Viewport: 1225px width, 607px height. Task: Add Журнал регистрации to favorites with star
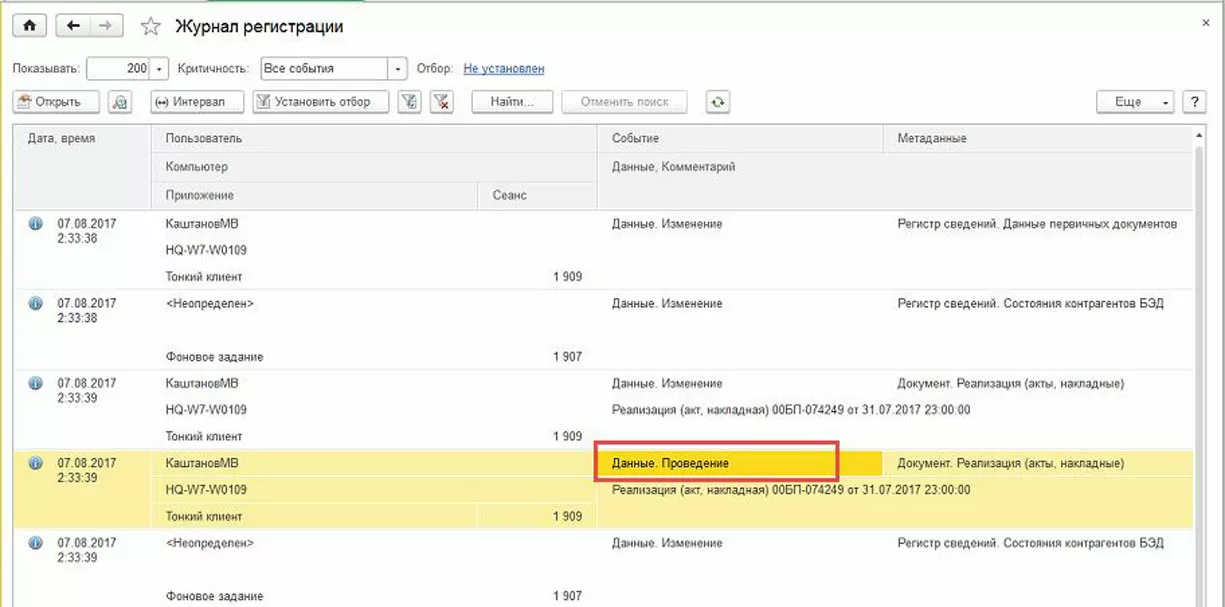pyautogui.click(x=151, y=27)
